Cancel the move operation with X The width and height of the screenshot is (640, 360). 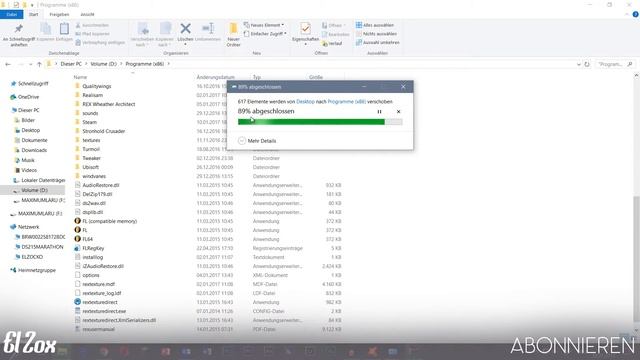(398, 111)
